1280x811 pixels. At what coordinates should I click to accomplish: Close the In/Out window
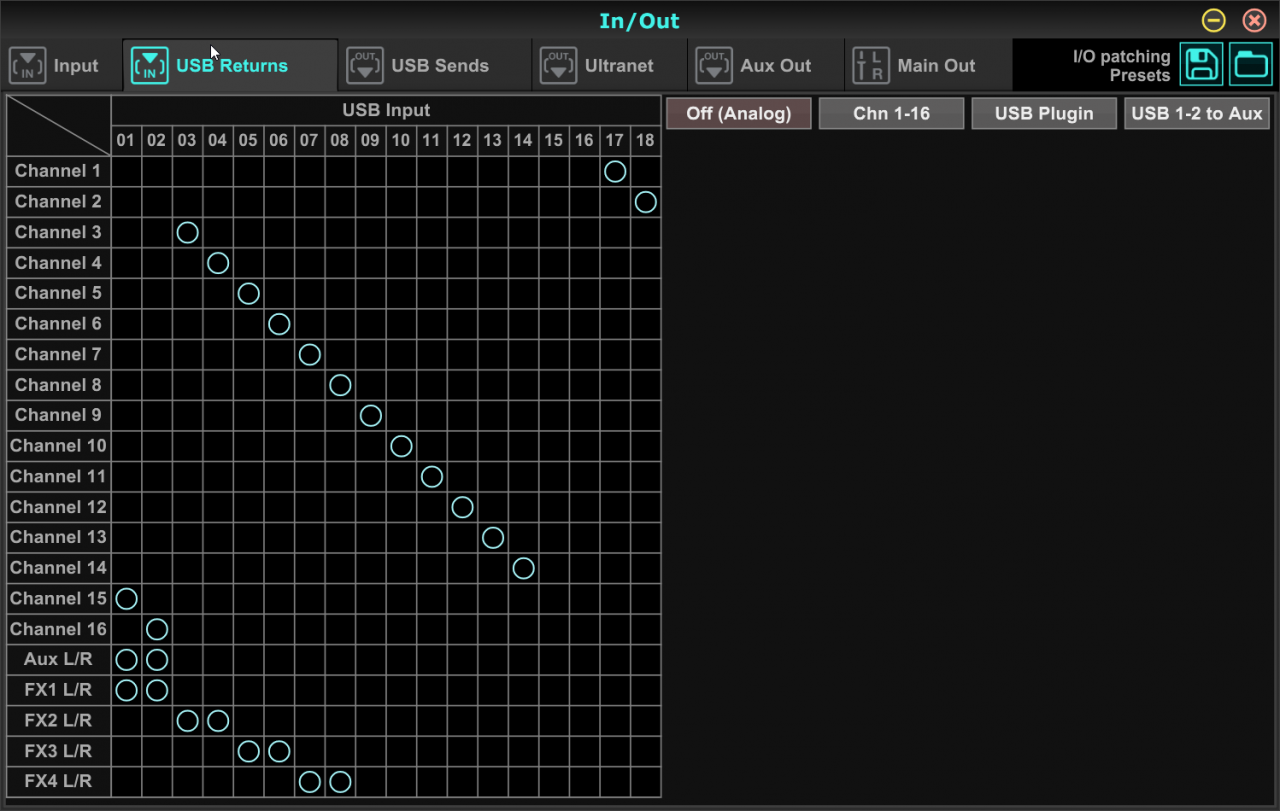tap(1254, 20)
